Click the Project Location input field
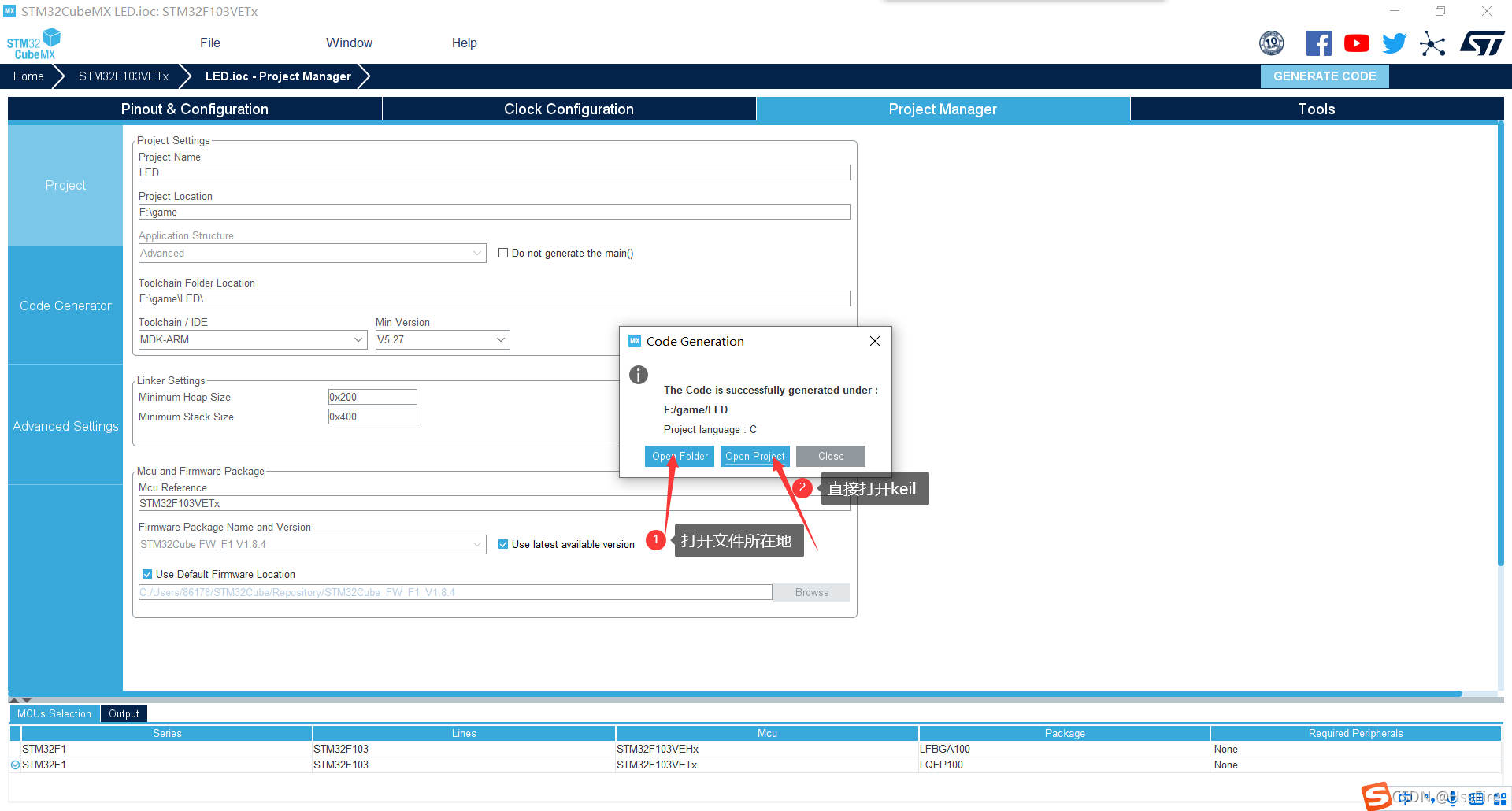The height and width of the screenshot is (811, 1512). coord(495,212)
